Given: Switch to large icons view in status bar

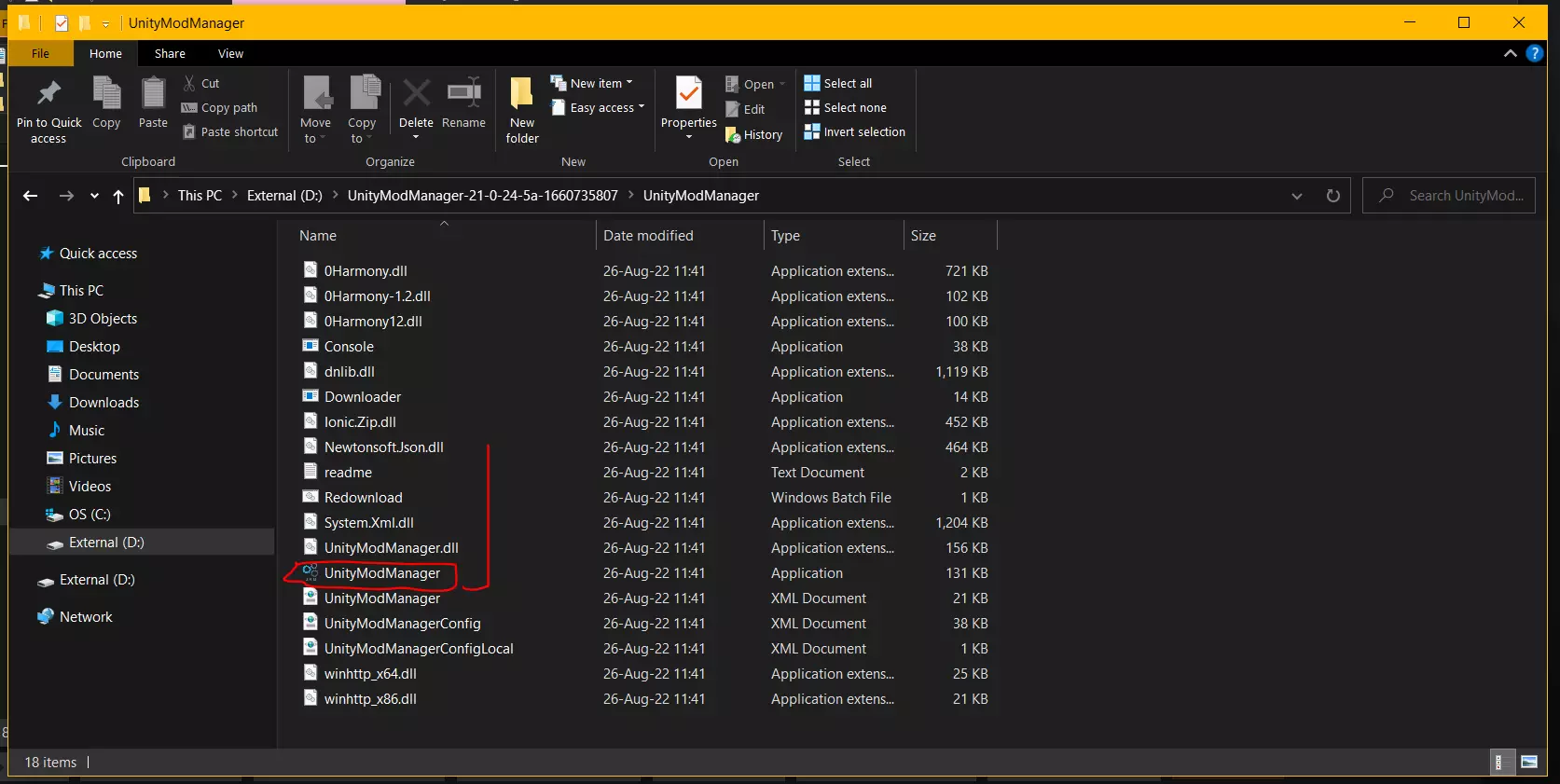Looking at the screenshot, I should (x=1528, y=762).
